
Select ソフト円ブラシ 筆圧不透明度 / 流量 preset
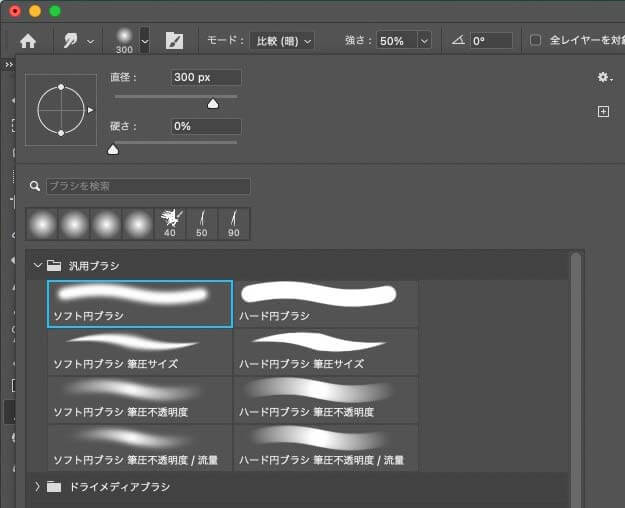click(140, 448)
